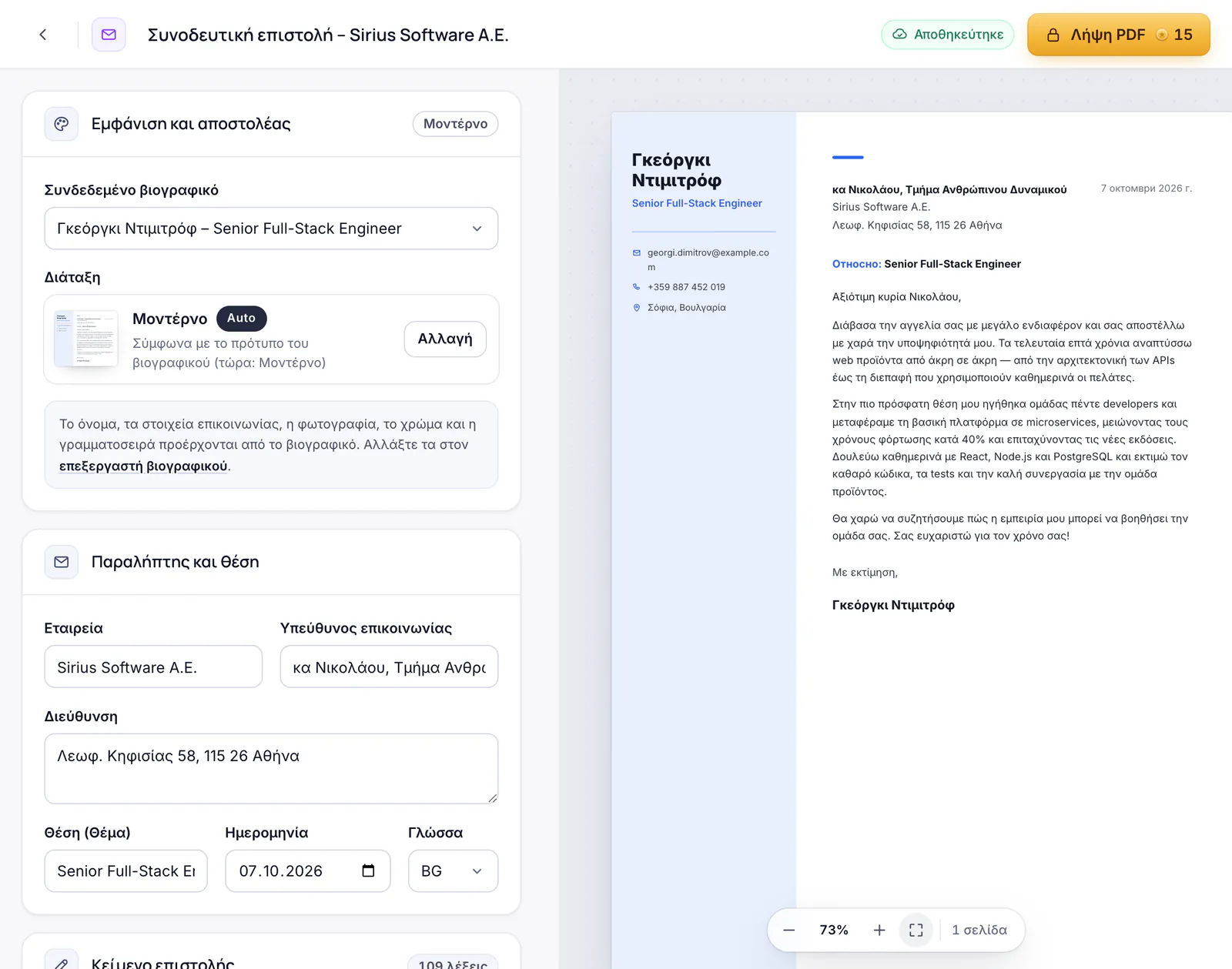Click the phone number +359 887 452 019

pos(686,287)
